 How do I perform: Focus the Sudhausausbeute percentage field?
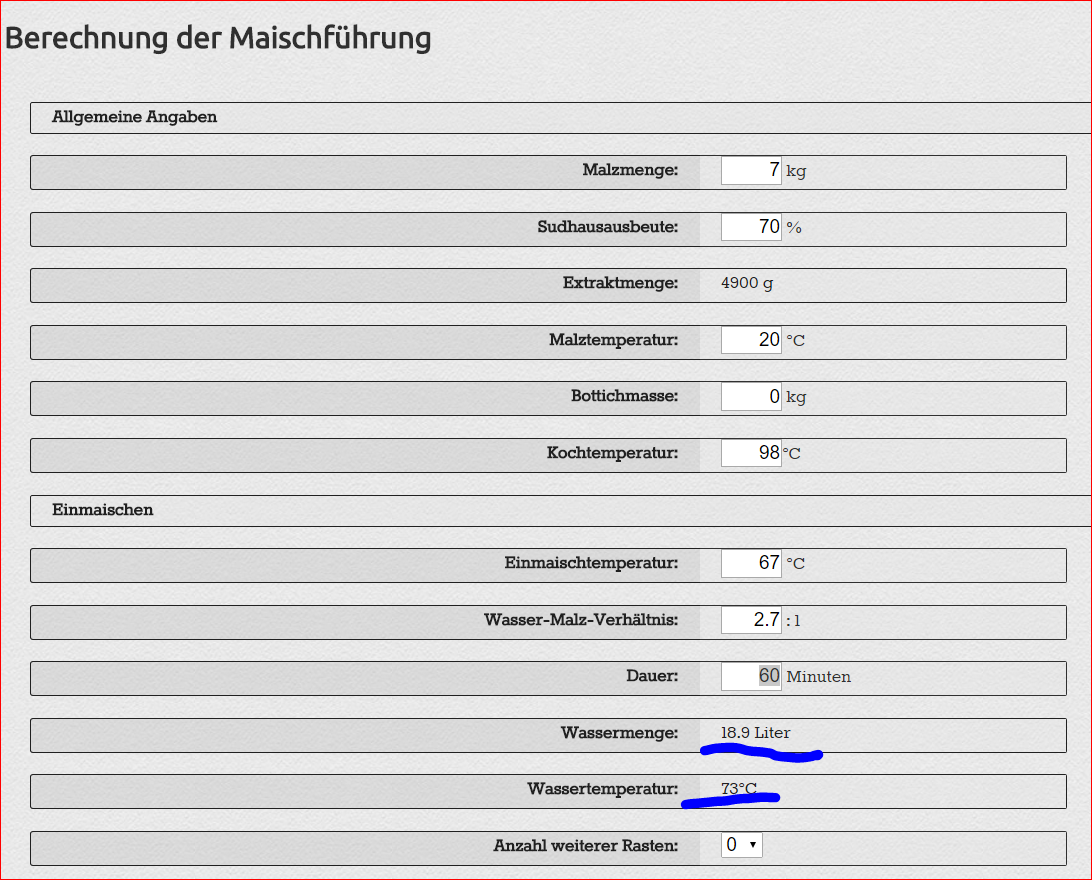[751, 227]
